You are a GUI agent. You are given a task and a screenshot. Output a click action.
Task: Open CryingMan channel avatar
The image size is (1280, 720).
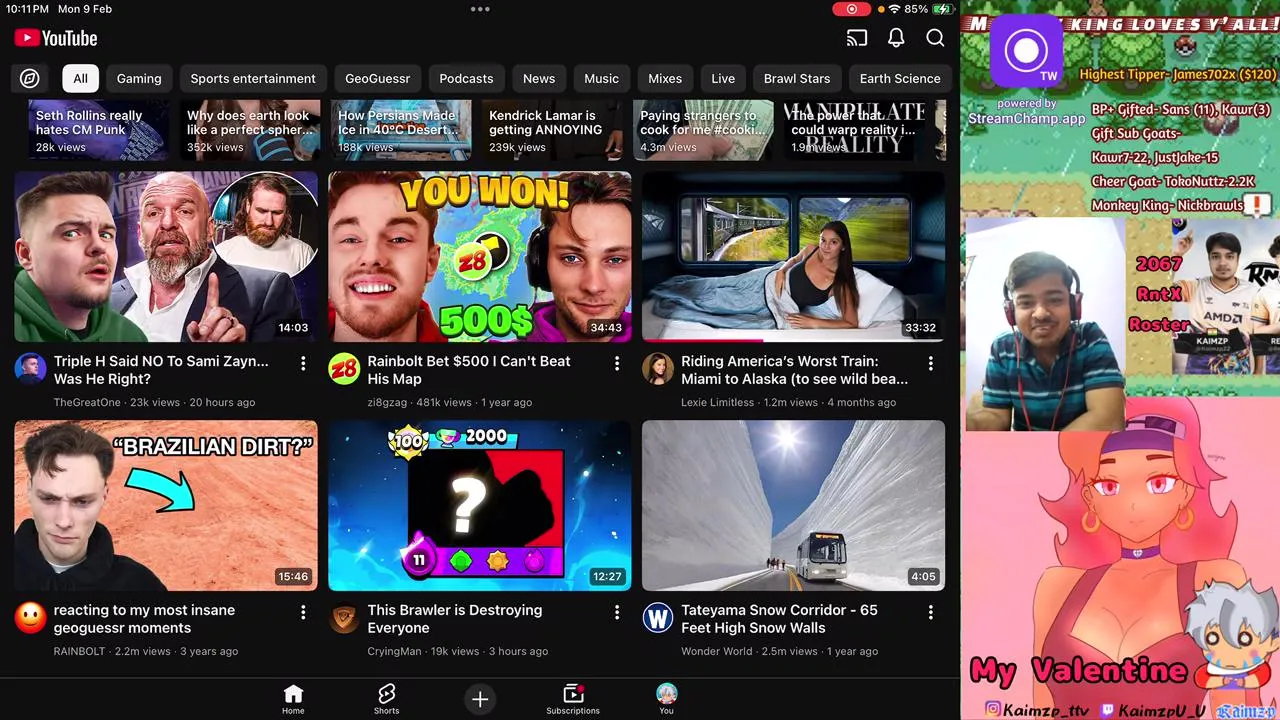[344, 618]
